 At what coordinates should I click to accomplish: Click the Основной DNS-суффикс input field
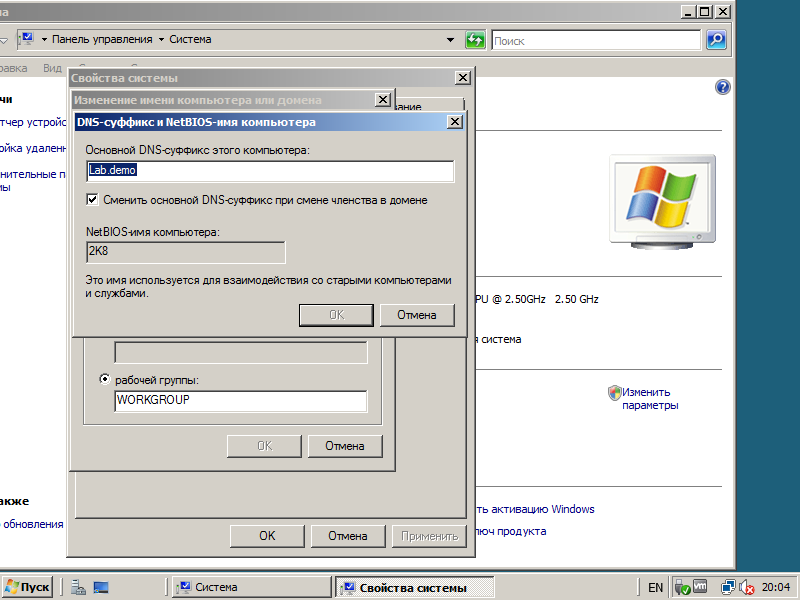click(270, 171)
